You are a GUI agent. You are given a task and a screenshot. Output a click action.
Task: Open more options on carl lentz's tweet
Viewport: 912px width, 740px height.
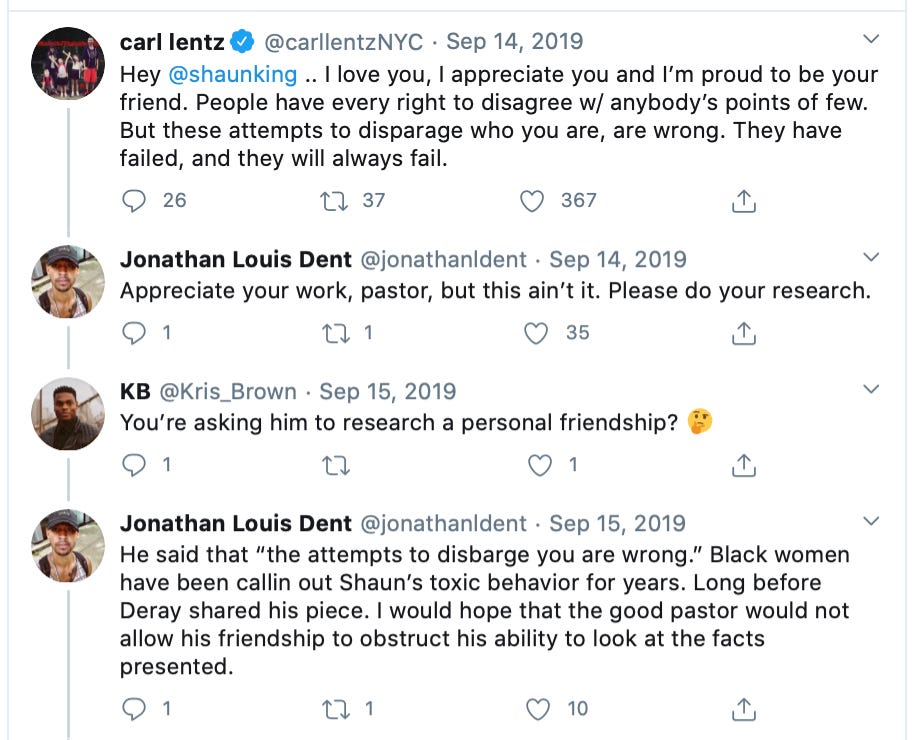[x=871, y=40]
